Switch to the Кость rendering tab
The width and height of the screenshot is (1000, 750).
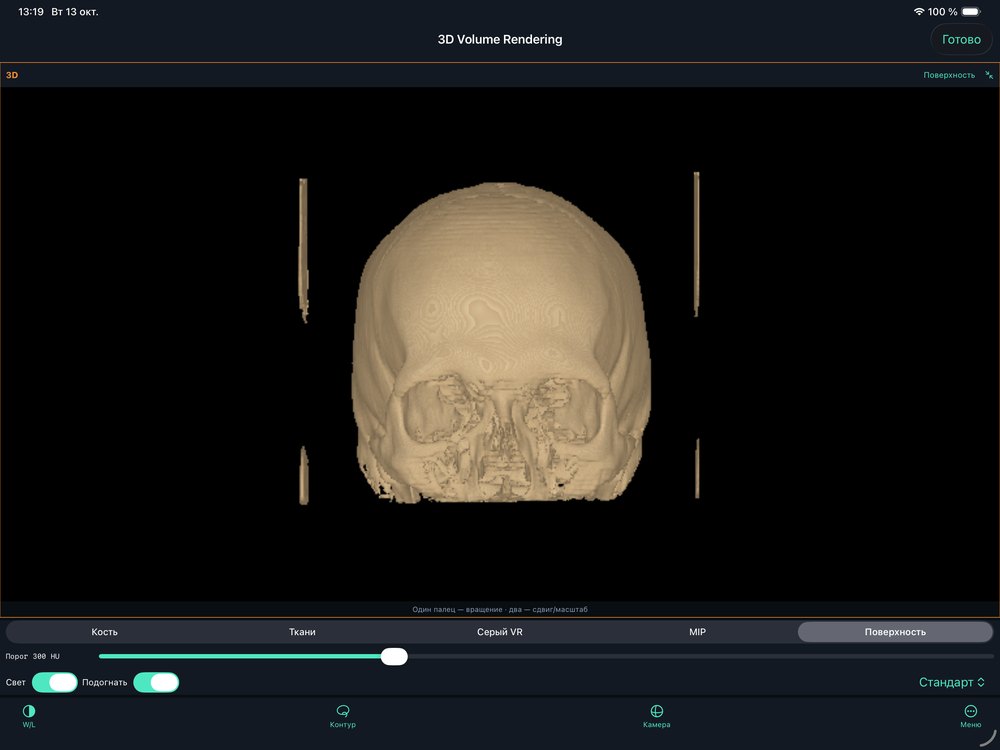pyautogui.click(x=105, y=632)
